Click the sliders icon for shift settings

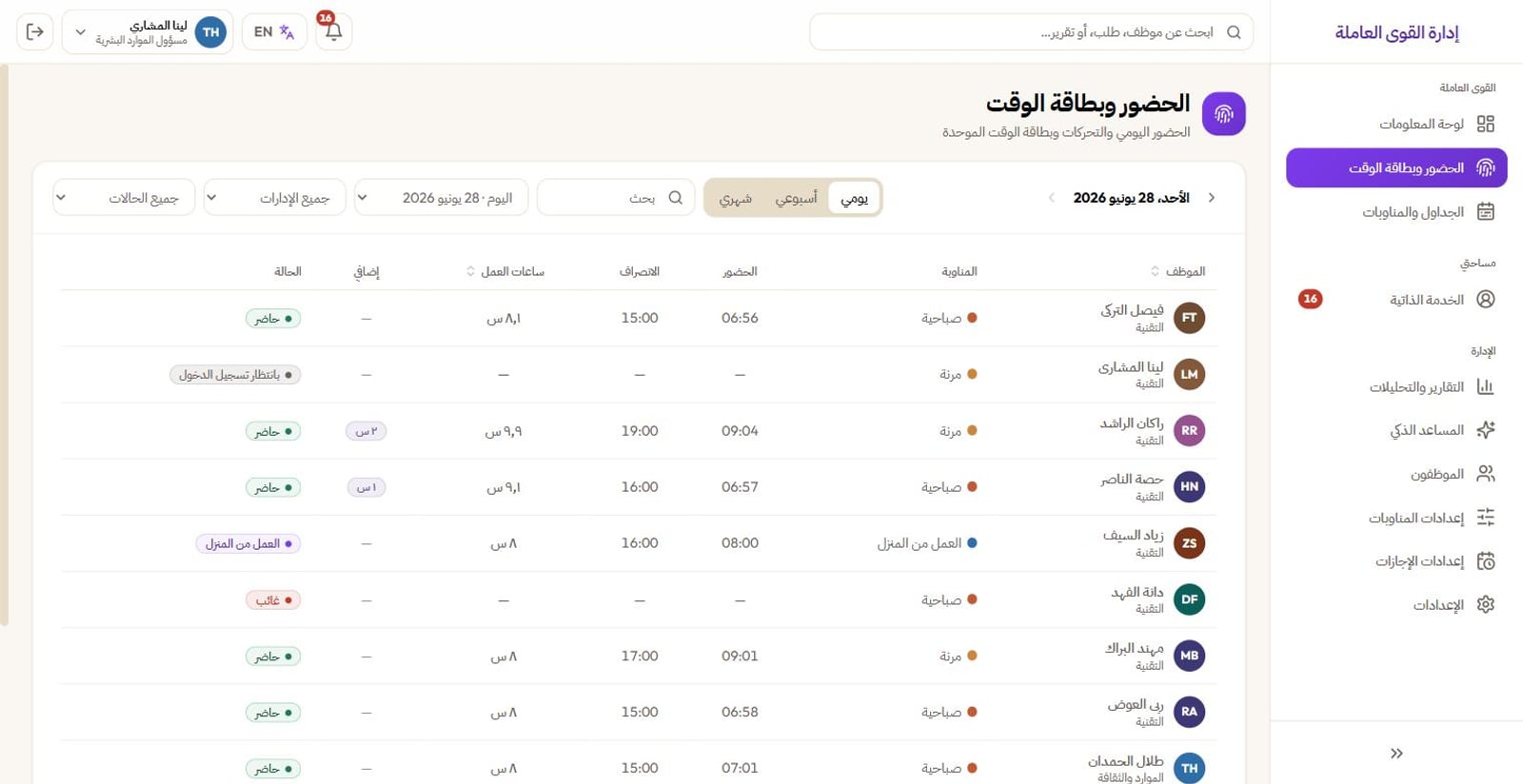point(1485,518)
